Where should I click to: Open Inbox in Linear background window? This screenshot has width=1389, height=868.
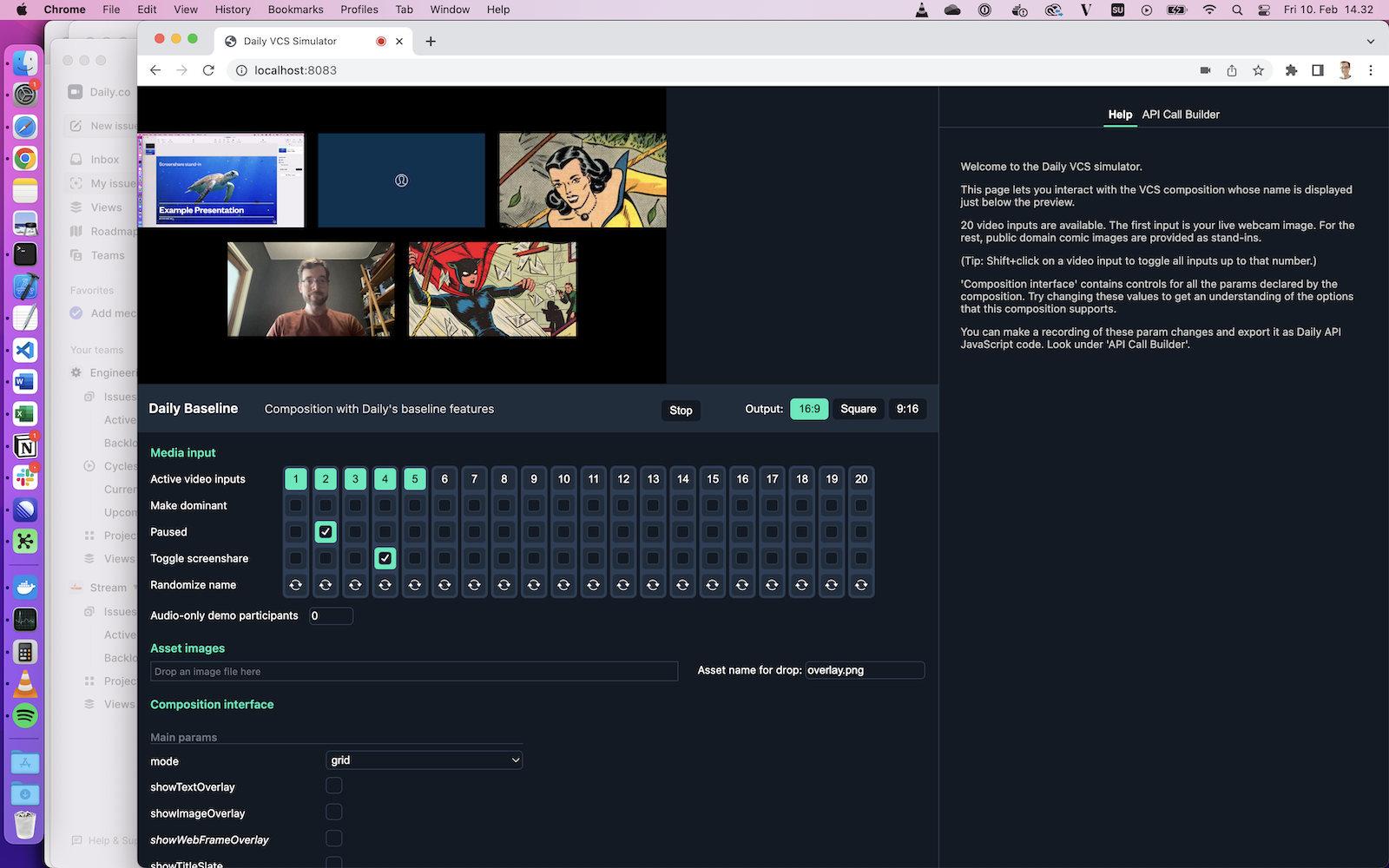(x=105, y=160)
